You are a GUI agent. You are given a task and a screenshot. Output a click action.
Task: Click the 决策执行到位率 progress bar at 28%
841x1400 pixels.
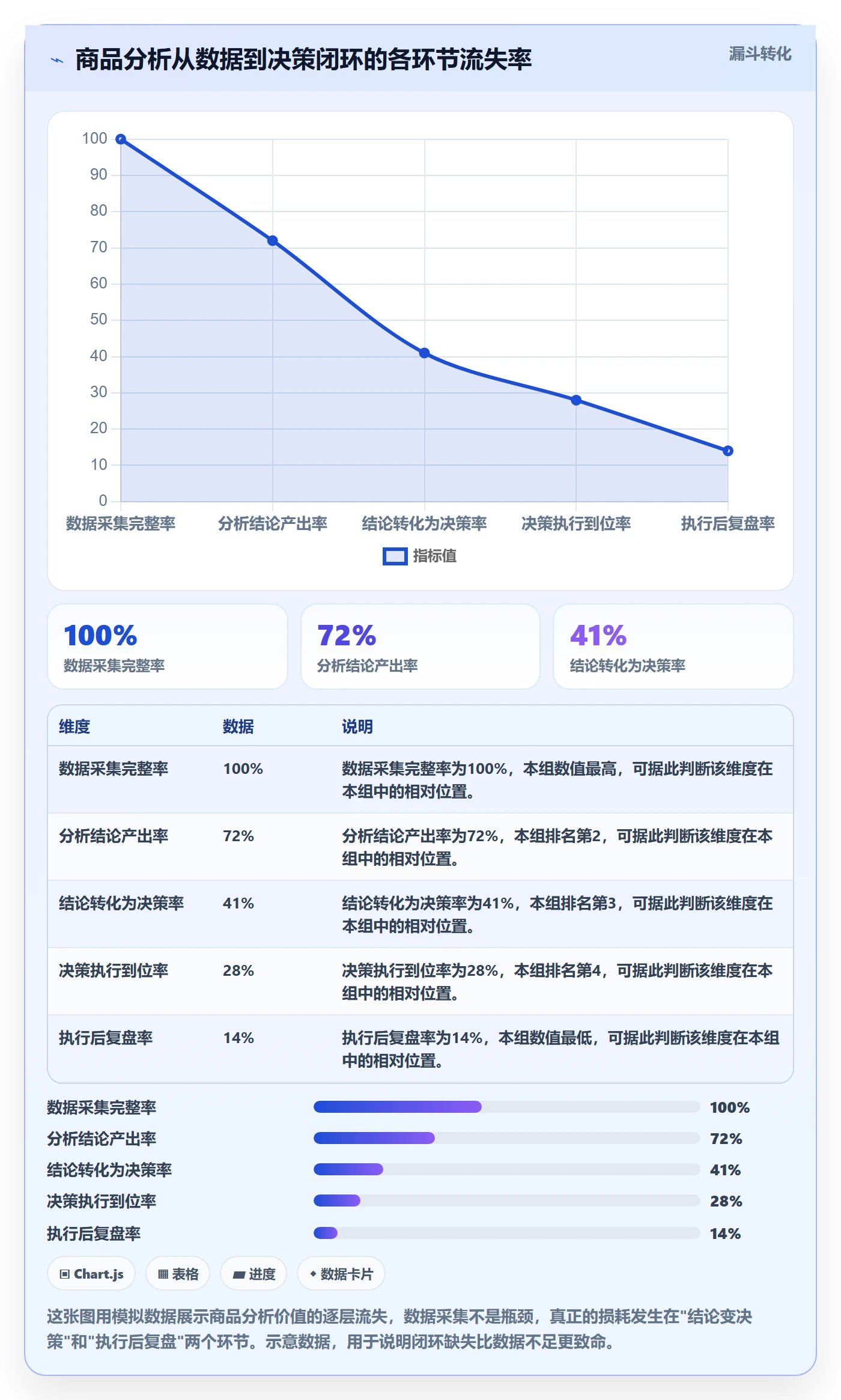tap(507, 1201)
